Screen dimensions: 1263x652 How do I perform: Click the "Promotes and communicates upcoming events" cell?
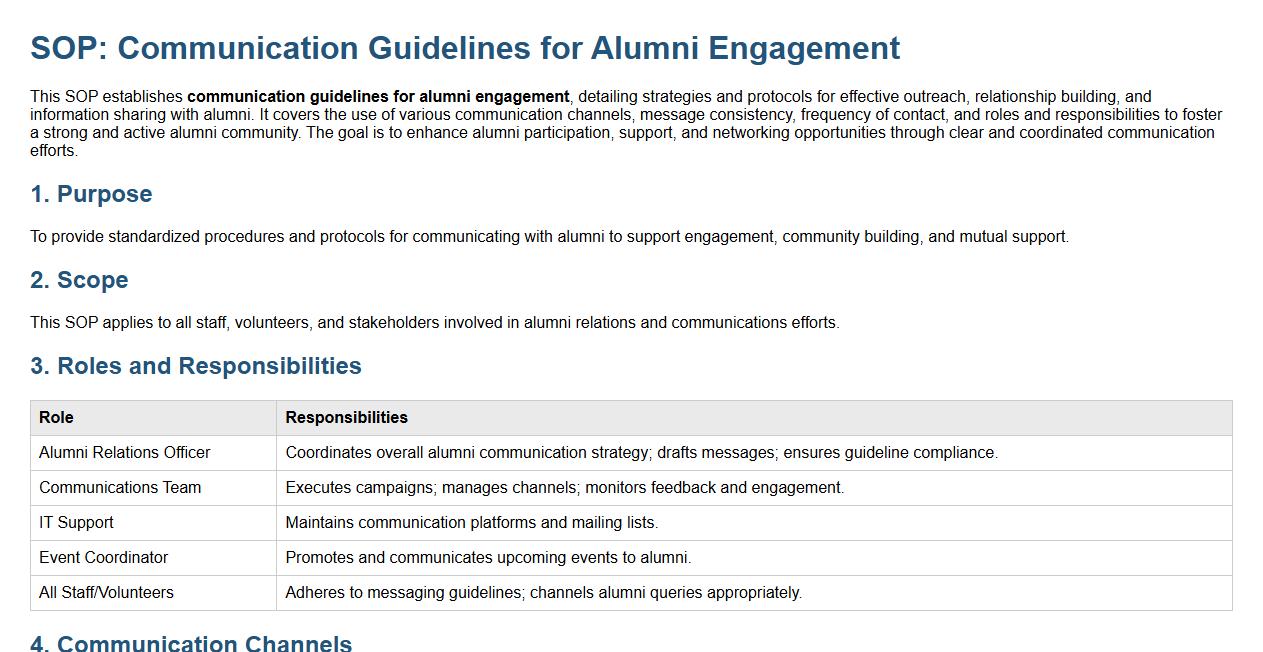click(x=488, y=558)
